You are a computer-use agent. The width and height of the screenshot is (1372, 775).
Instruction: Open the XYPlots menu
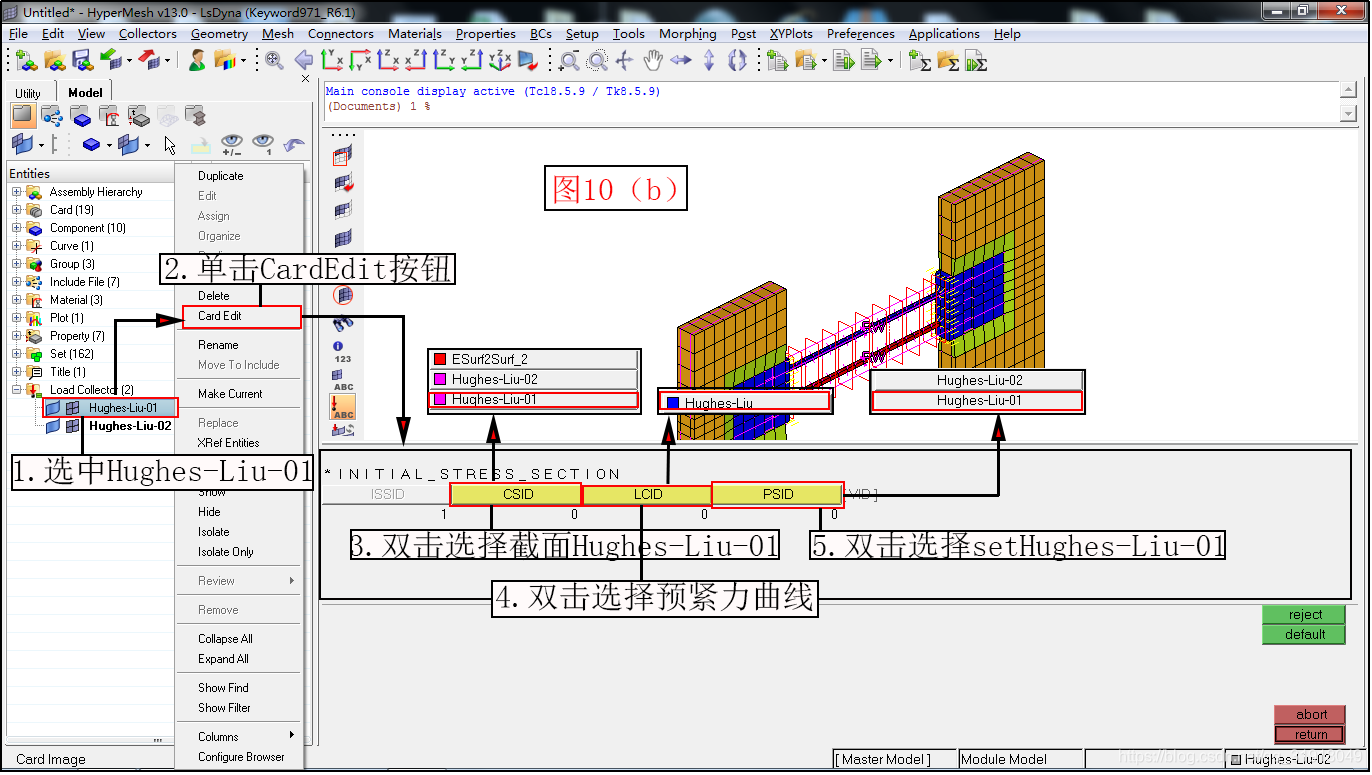click(x=791, y=33)
